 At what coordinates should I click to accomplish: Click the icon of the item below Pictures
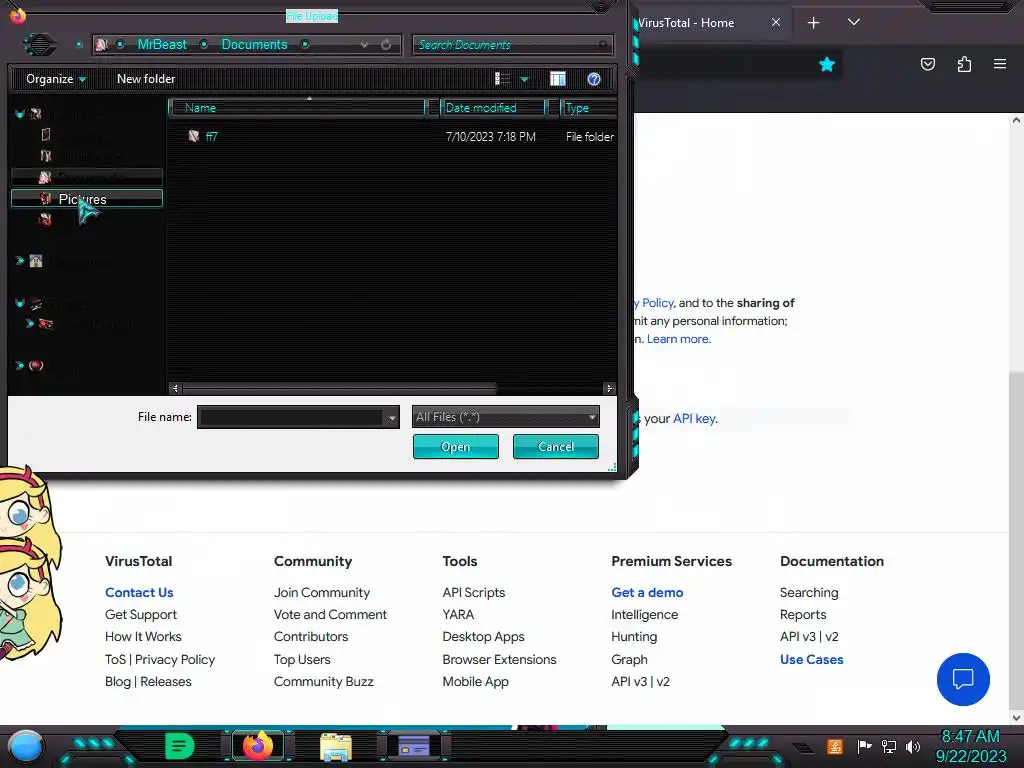point(45,219)
